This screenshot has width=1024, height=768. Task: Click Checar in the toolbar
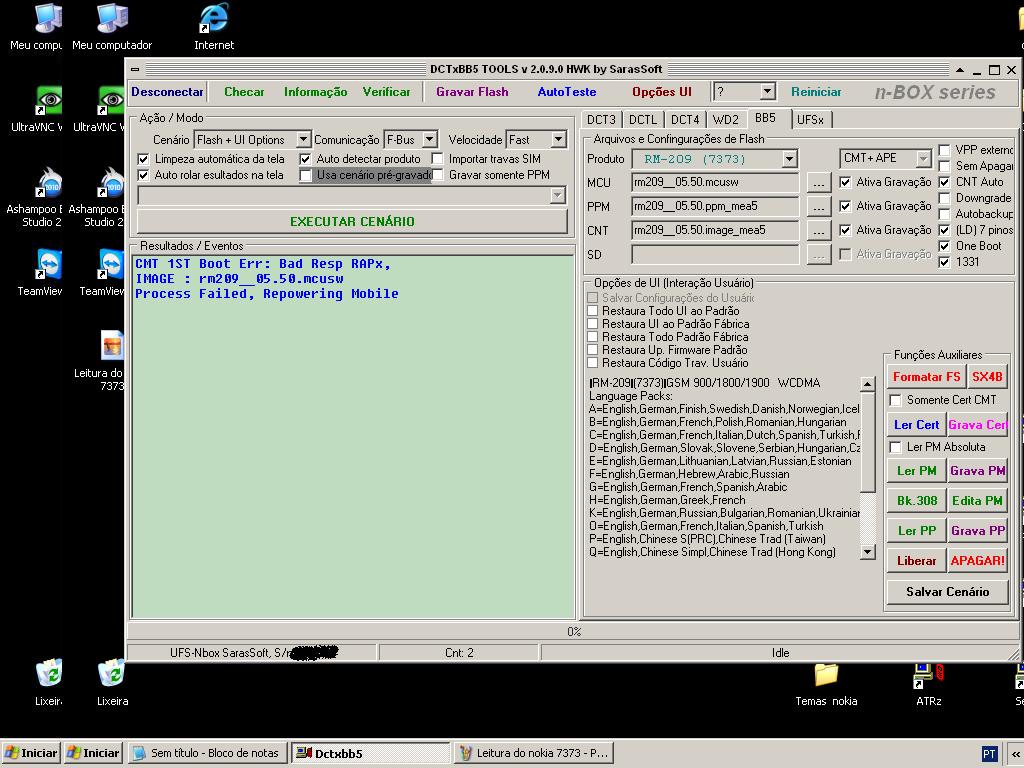[244, 92]
